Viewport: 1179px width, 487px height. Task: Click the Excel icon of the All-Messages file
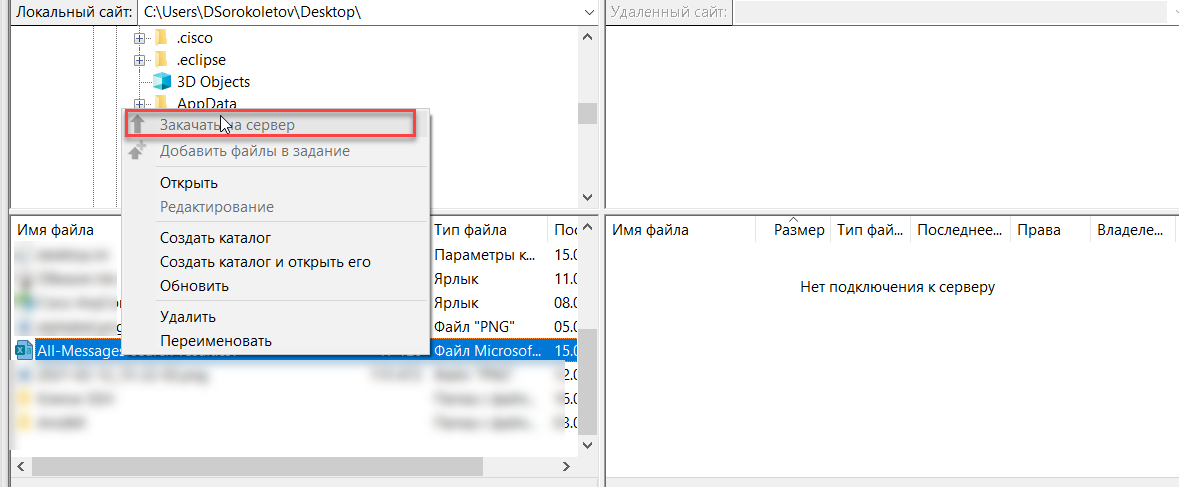tap(23, 350)
